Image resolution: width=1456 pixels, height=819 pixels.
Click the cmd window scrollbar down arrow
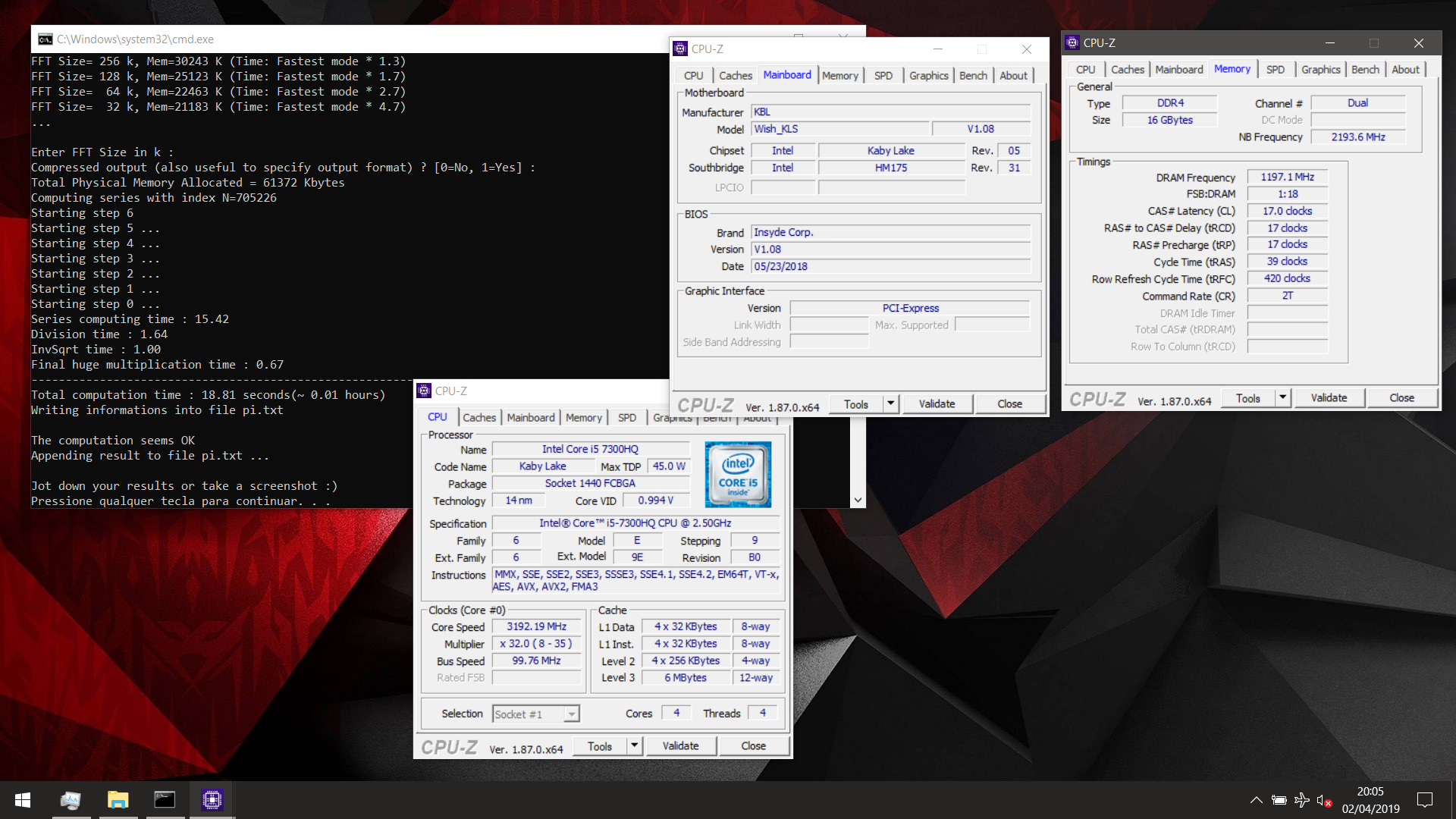(858, 500)
